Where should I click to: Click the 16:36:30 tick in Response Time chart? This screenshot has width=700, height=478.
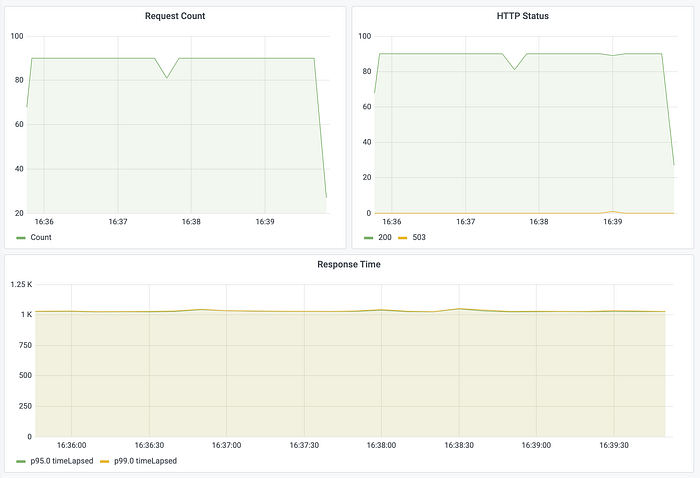(149, 445)
